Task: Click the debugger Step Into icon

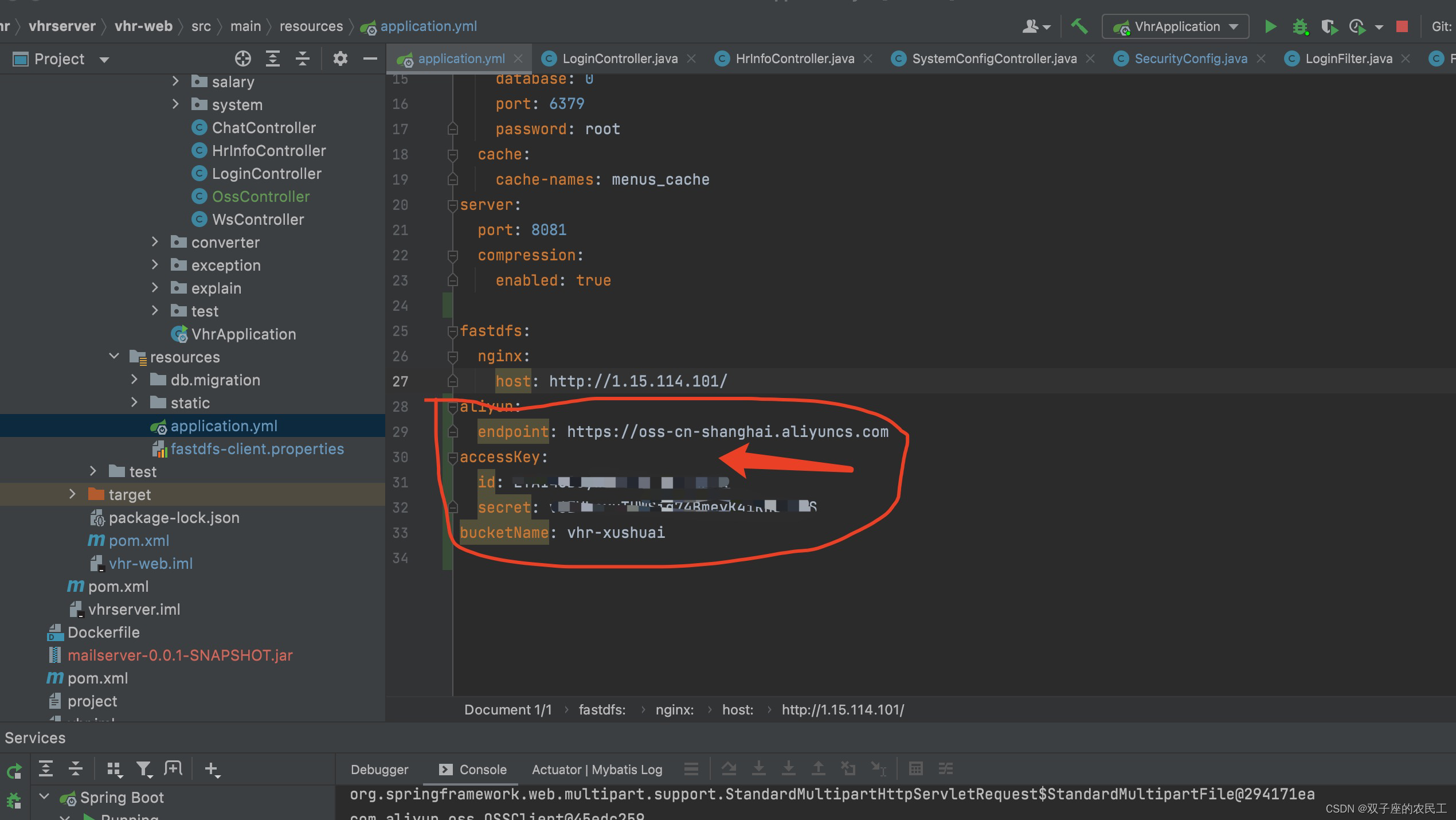Action: 759,768
